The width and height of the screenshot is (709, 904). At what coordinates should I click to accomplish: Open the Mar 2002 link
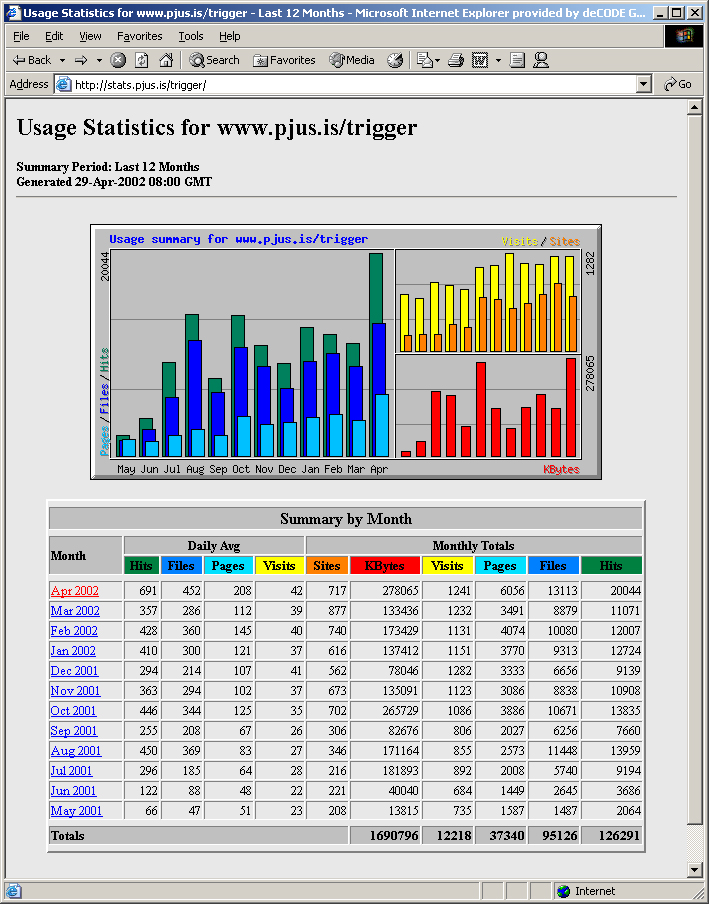click(75, 611)
